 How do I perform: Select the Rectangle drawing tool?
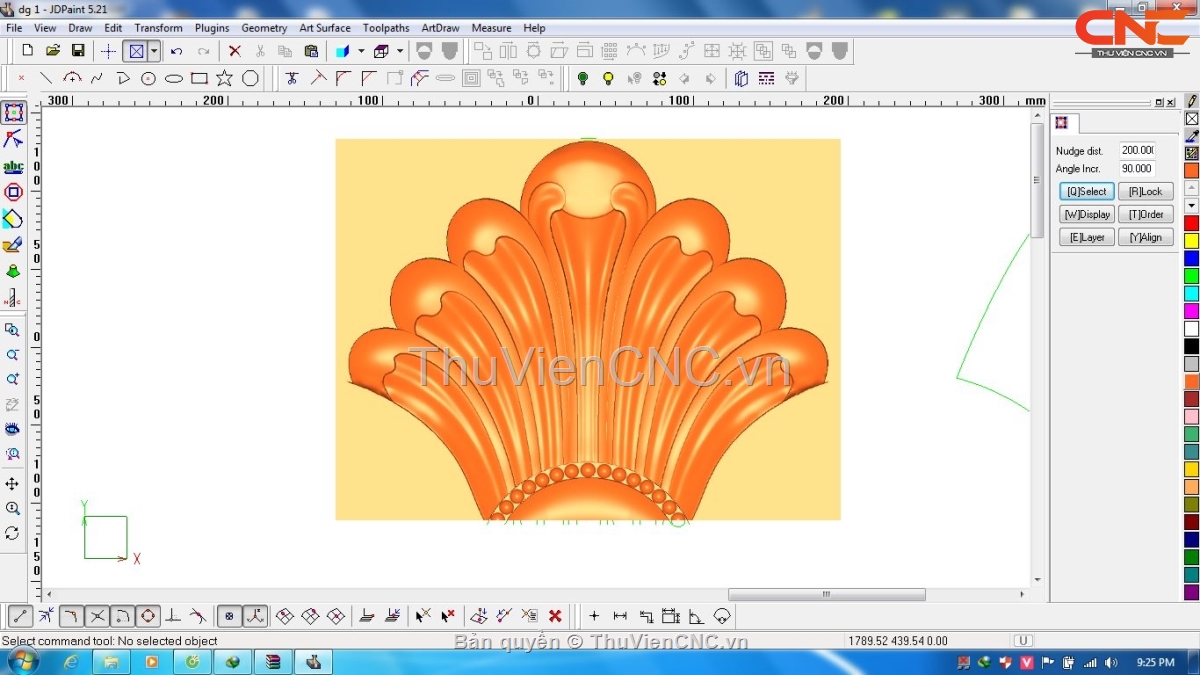[x=199, y=78]
